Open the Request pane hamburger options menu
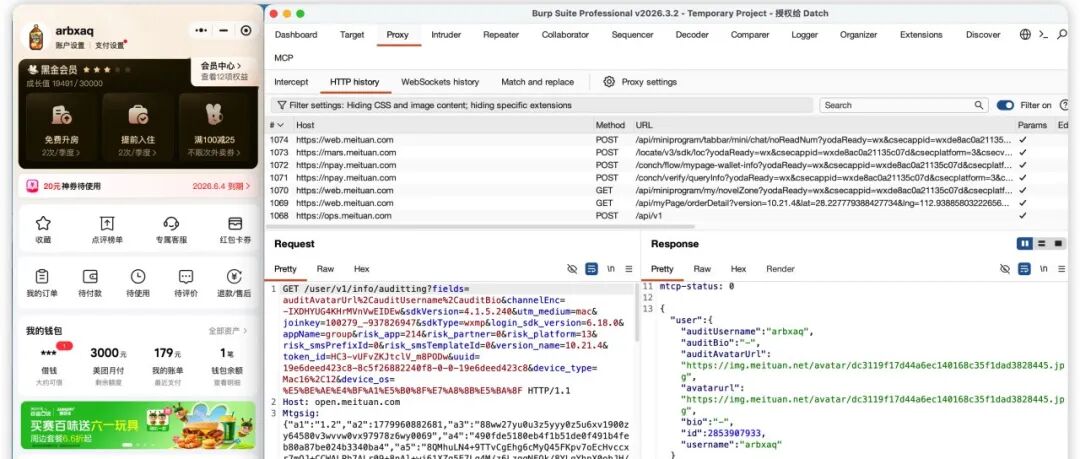This screenshot has height=459, width=1080. pos(628,269)
